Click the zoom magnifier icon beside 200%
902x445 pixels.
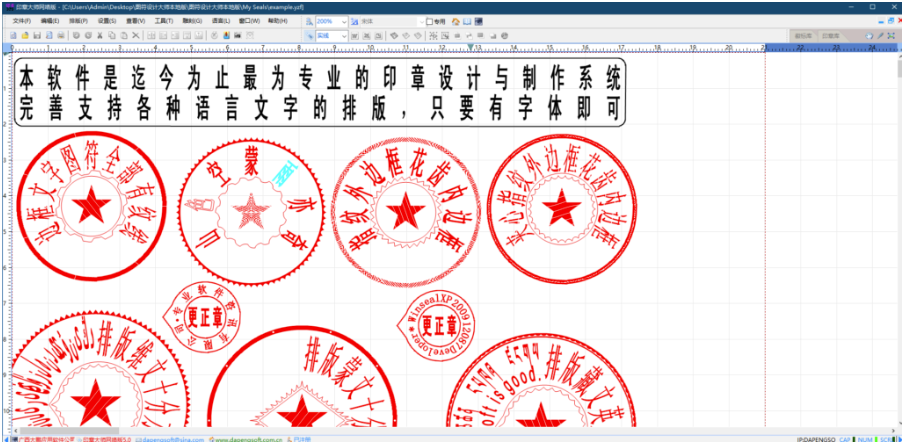[309, 21]
